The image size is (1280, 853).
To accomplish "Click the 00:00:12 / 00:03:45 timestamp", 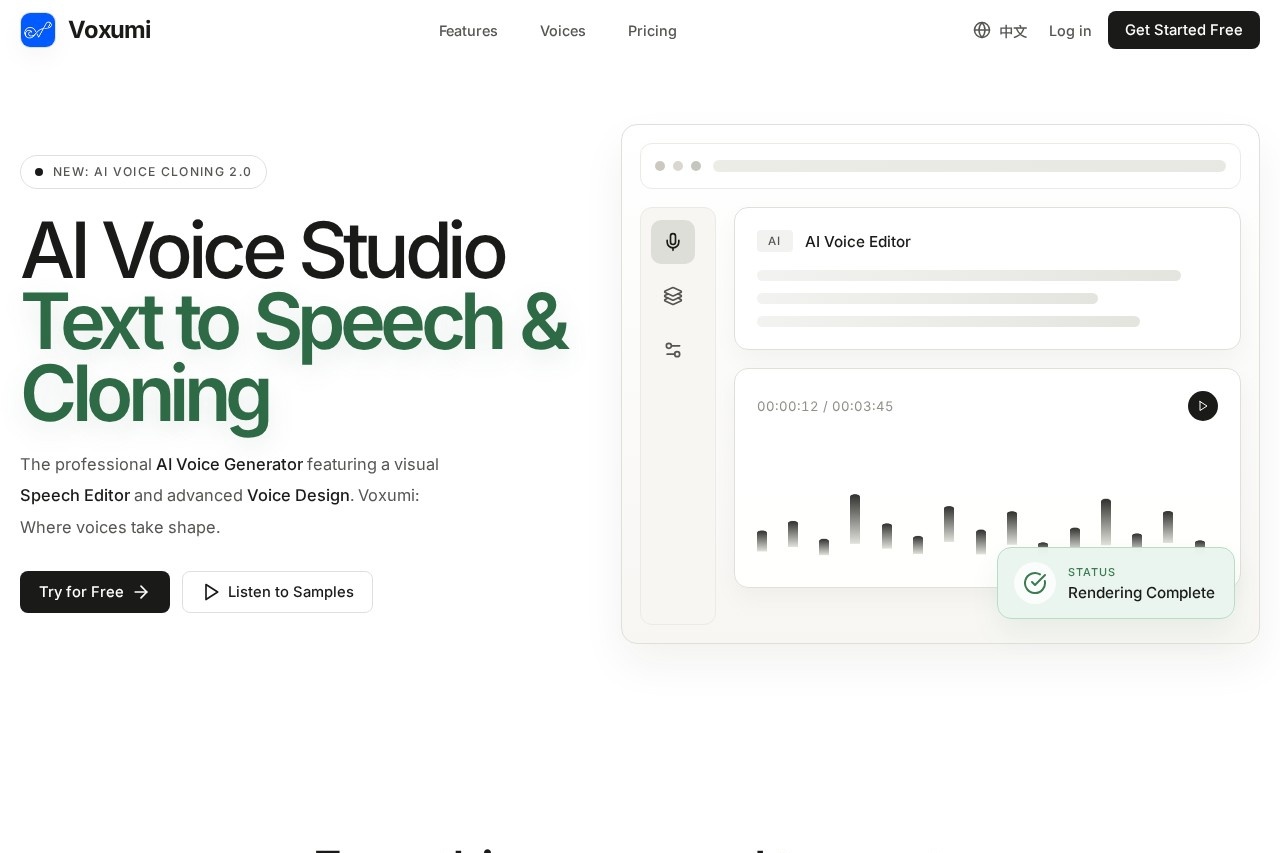I will [825, 406].
